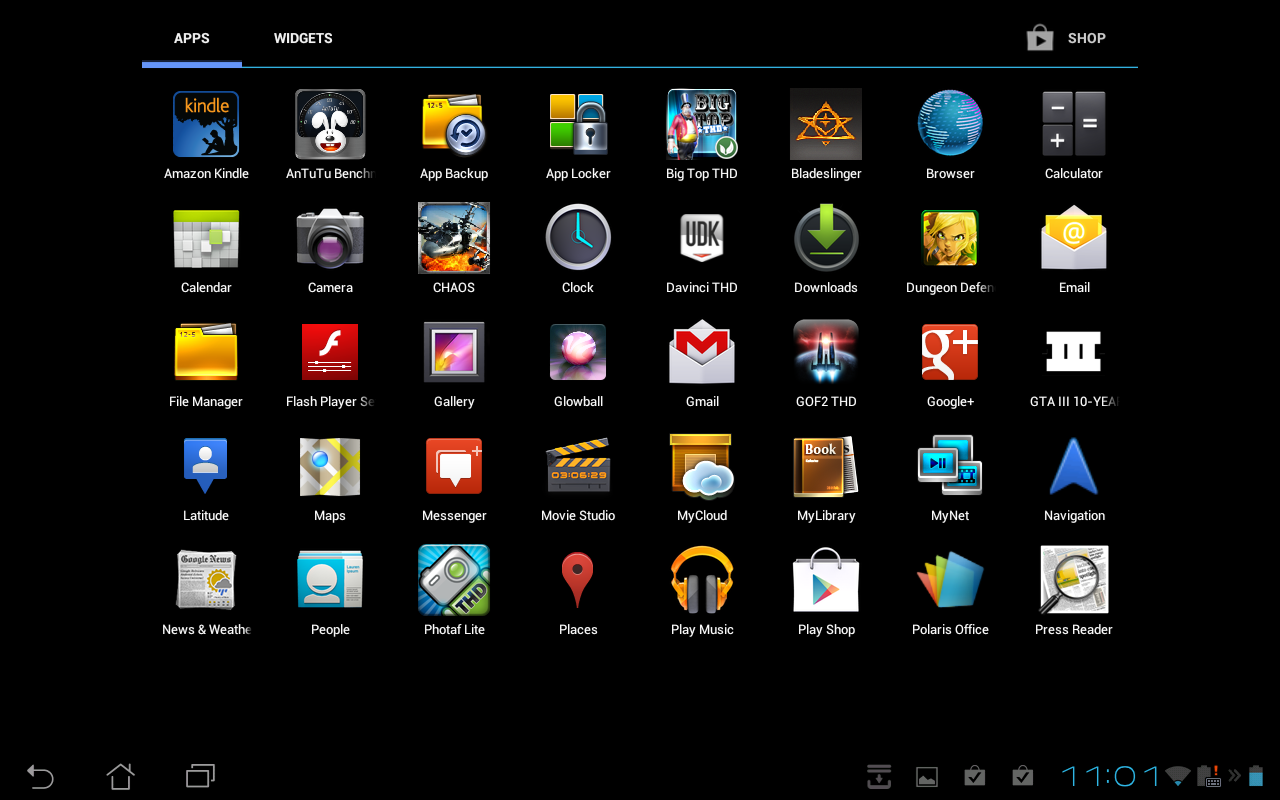Open News & Weather
The height and width of the screenshot is (800, 1280).
click(206, 580)
